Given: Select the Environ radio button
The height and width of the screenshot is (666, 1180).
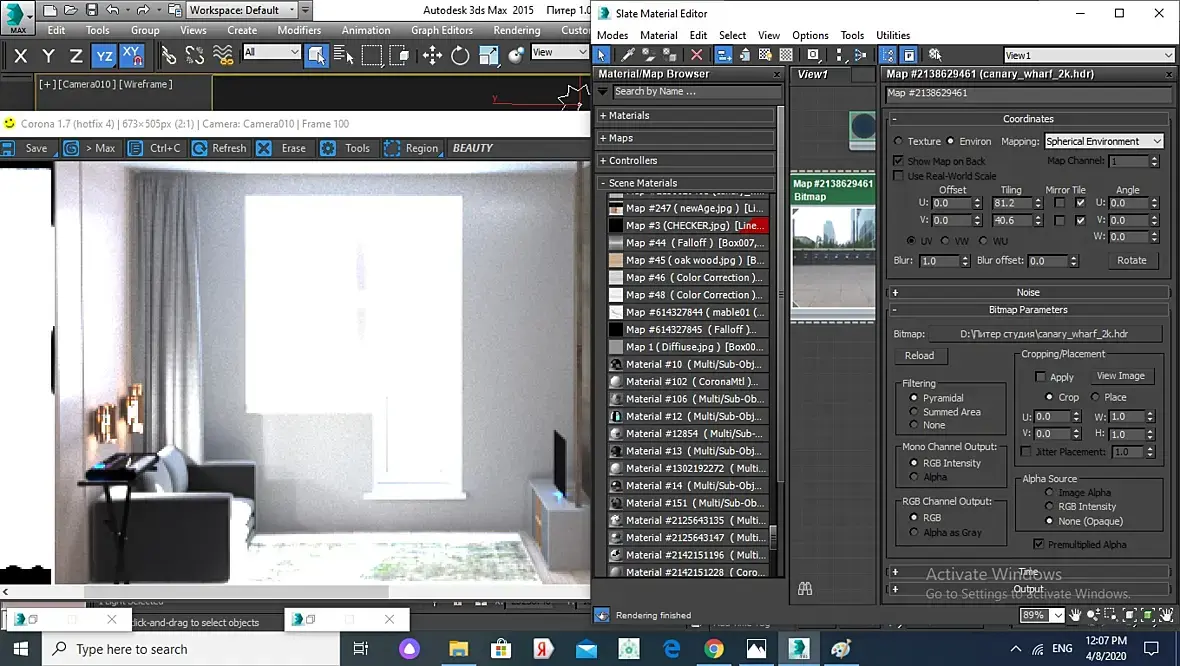Looking at the screenshot, I should point(950,141).
